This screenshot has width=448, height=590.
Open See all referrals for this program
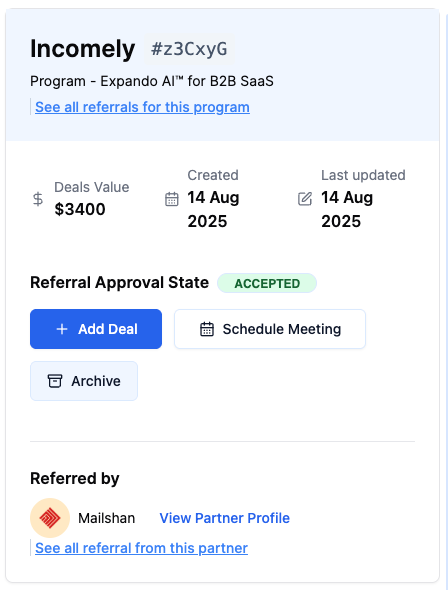click(x=142, y=107)
